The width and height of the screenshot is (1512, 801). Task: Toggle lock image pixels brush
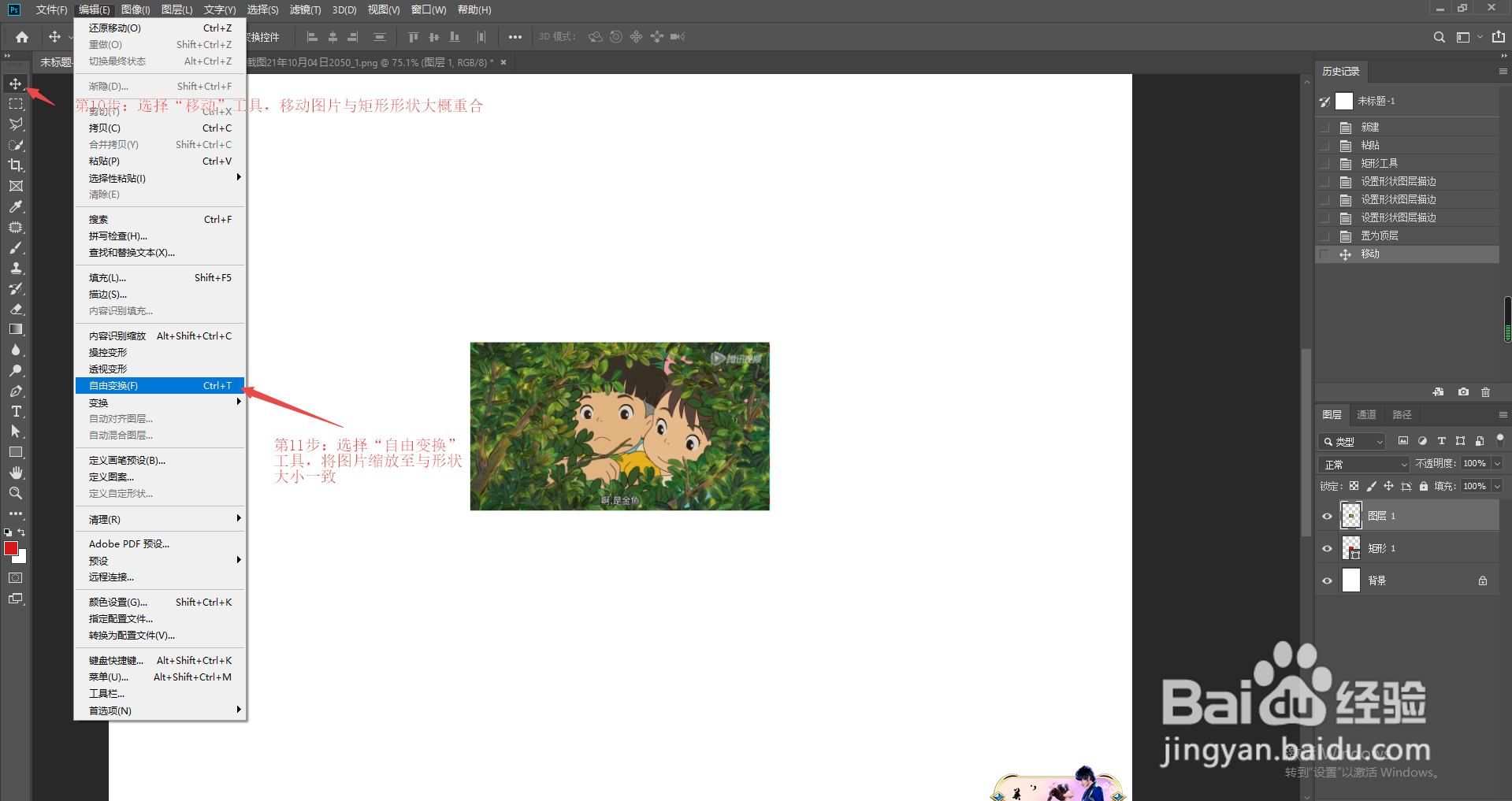tap(1372, 486)
